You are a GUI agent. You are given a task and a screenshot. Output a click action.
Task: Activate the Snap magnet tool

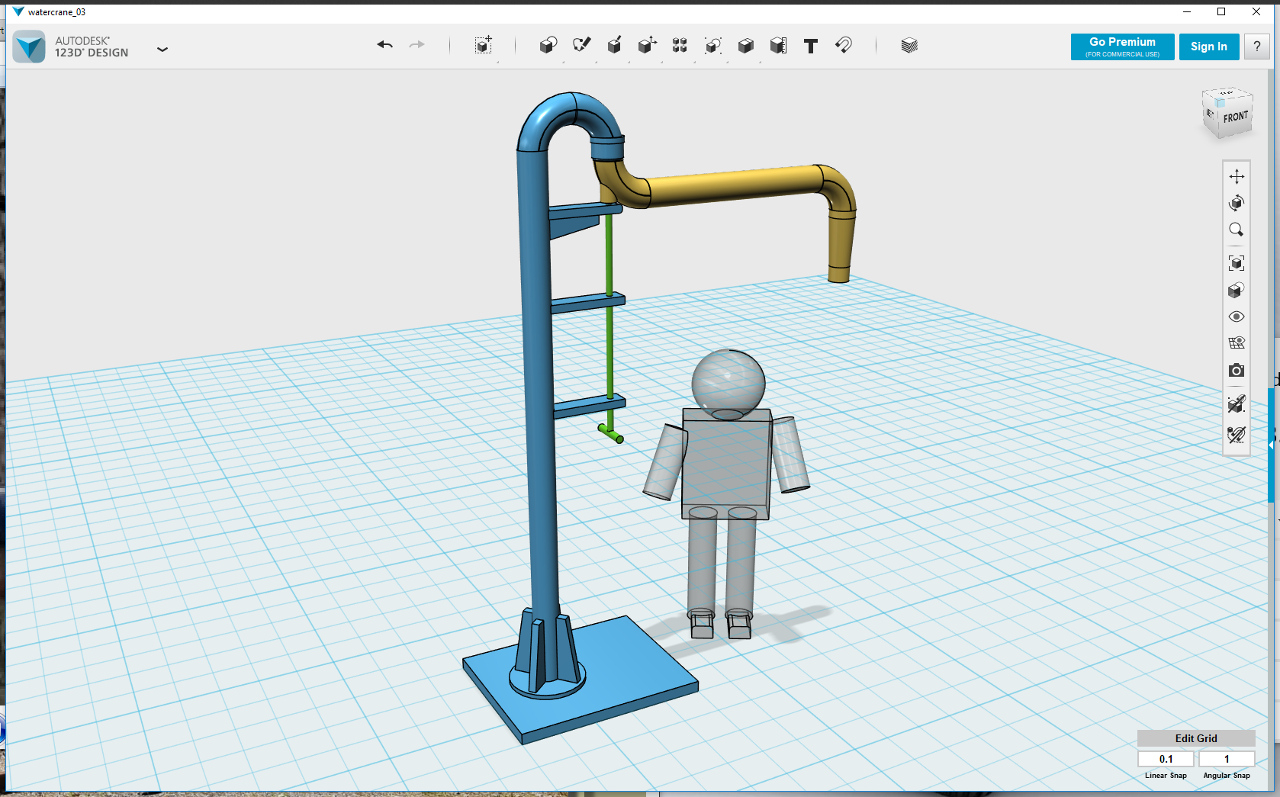(x=843, y=45)
